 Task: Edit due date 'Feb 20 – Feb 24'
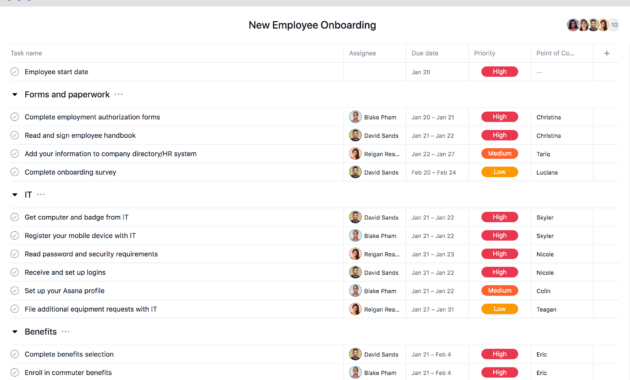[434, 172]
